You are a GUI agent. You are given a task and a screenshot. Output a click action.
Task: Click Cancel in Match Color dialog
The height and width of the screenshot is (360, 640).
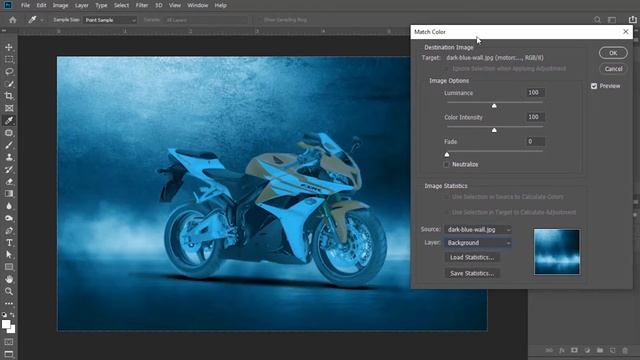pyautogui.click(x=613, y=69)
